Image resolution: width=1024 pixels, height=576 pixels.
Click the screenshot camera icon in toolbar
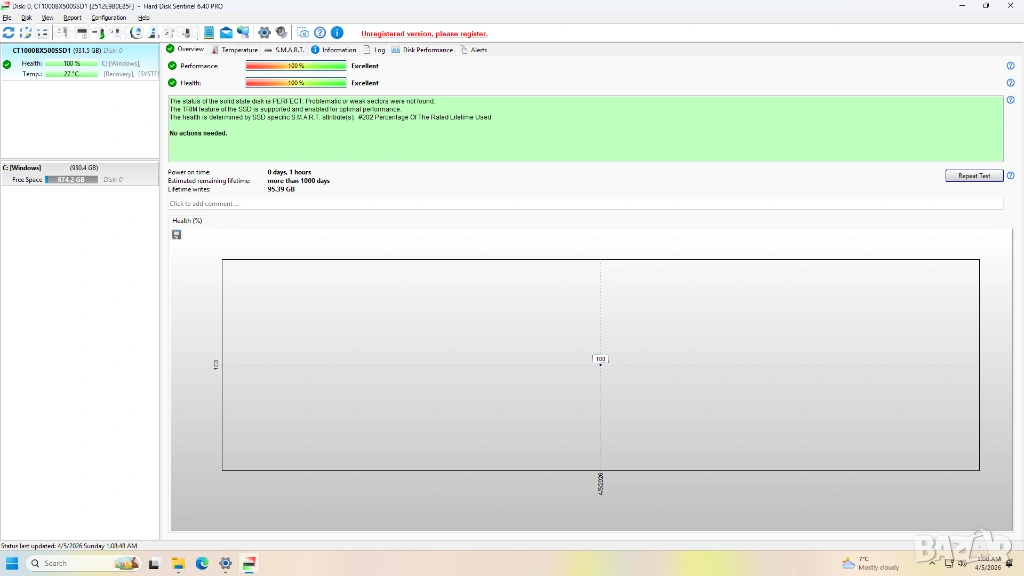[x=303, y=33]
